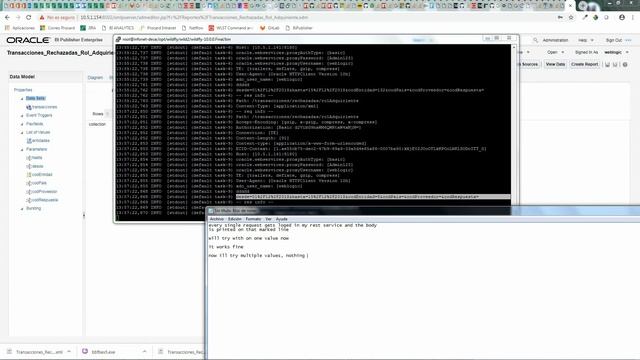640x360 pixels.
Task: Click the browser address bar URL
Action: tap(194, 18)
